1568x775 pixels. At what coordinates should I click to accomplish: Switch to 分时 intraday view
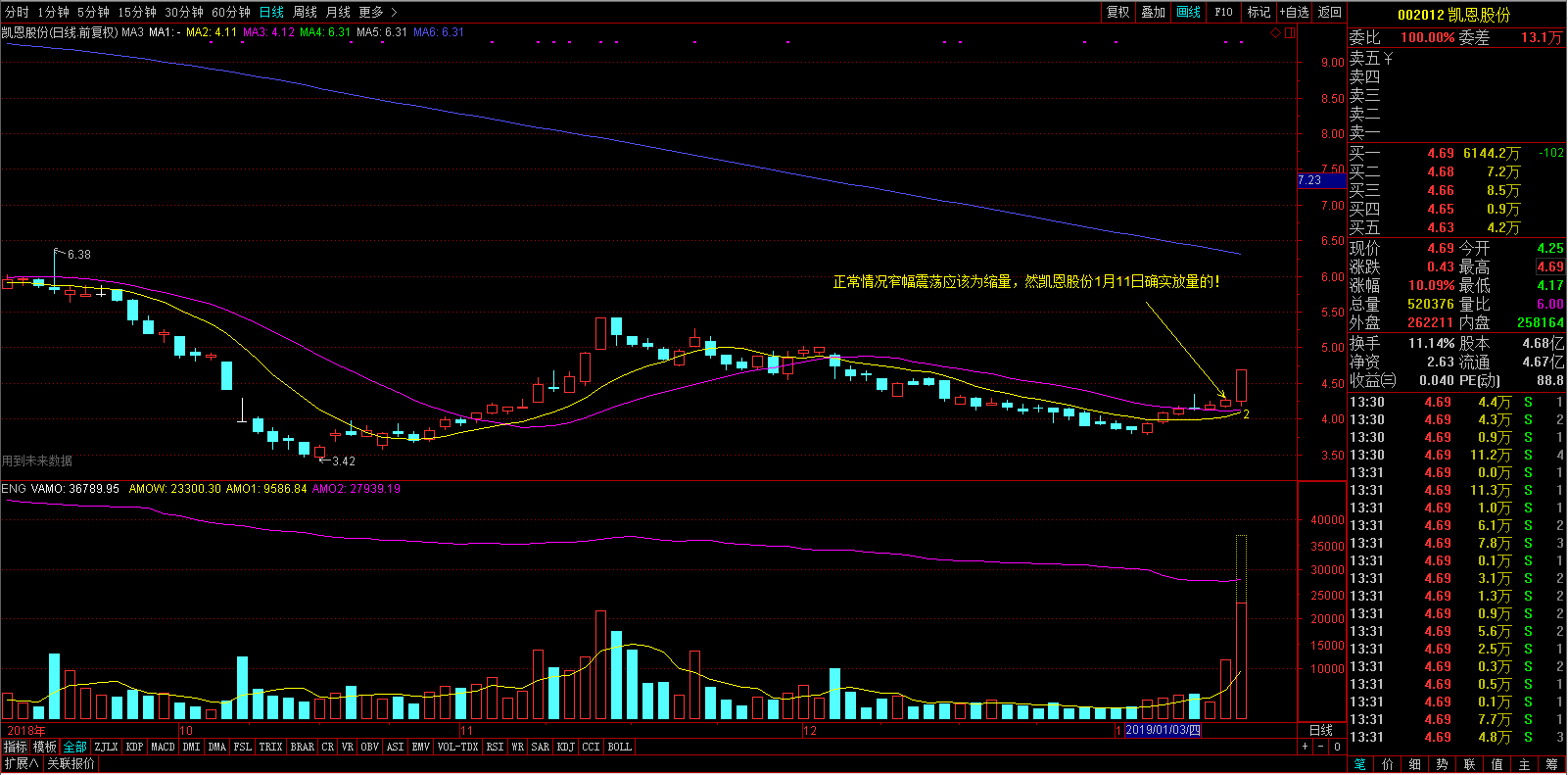[x=17, y=12]
